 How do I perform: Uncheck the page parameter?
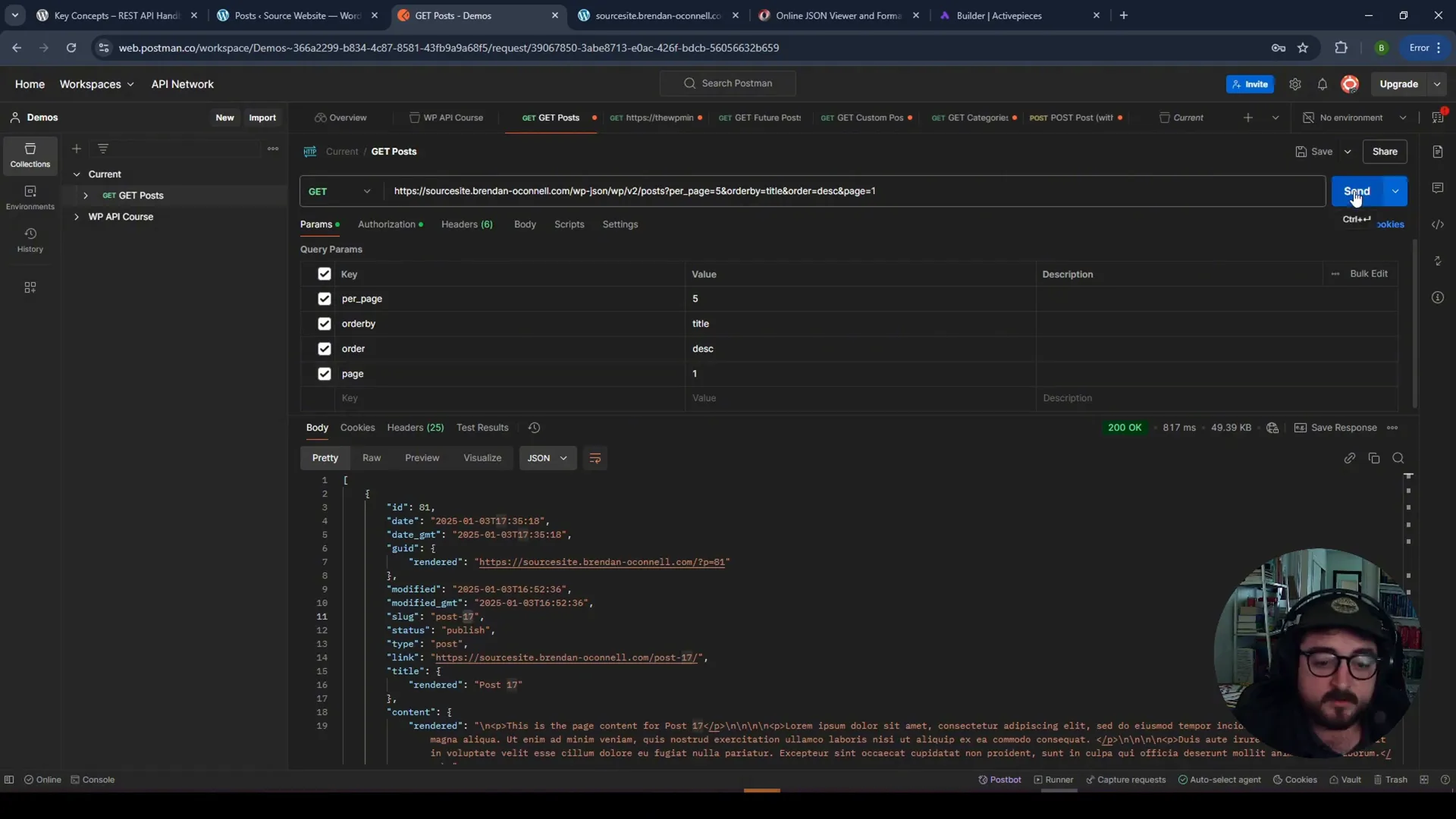(325, 374)
